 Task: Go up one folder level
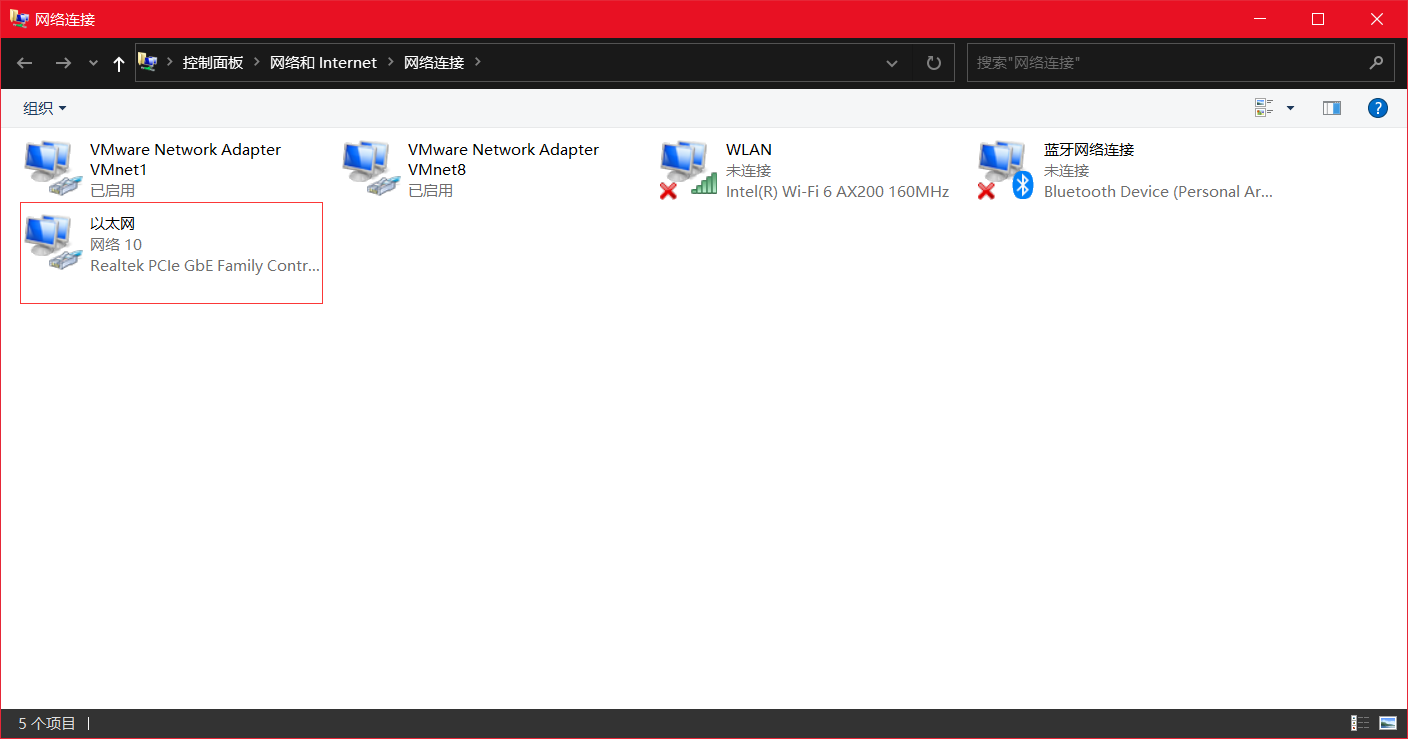pos(119,63)
